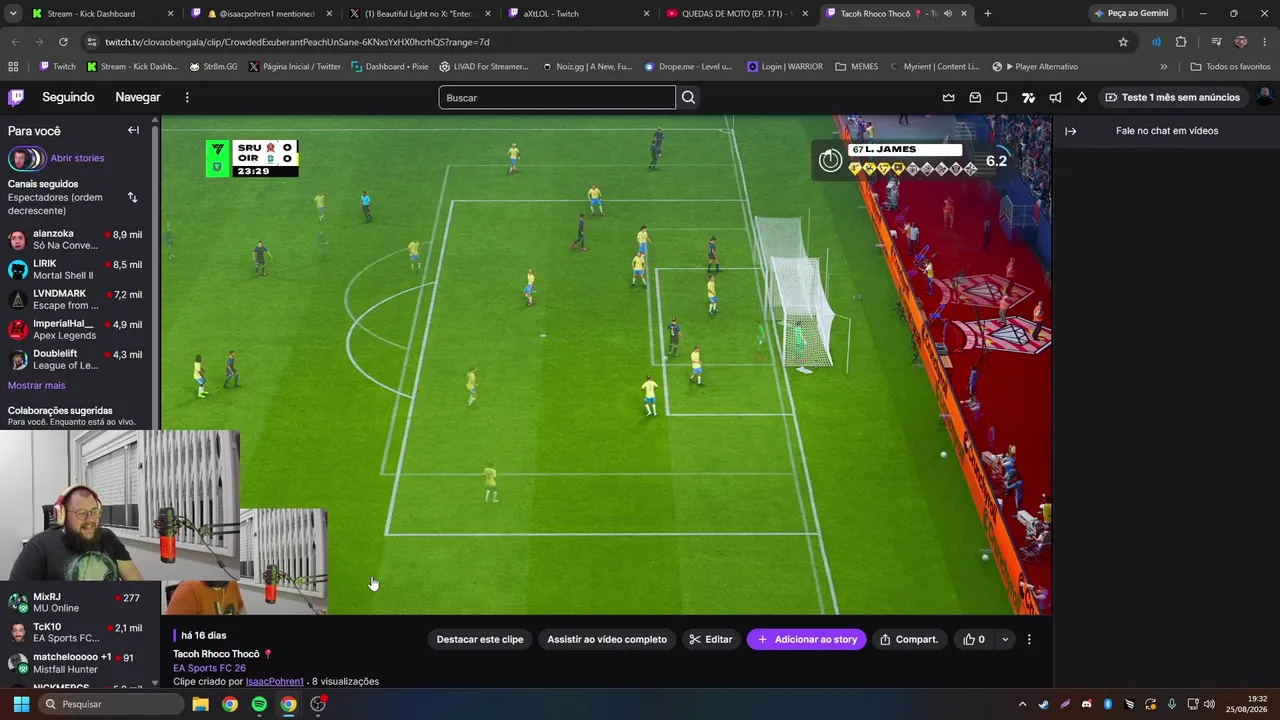Open more clip options menu
The height and width of the screenshot is (720, 1280).
click(1029, 639)
